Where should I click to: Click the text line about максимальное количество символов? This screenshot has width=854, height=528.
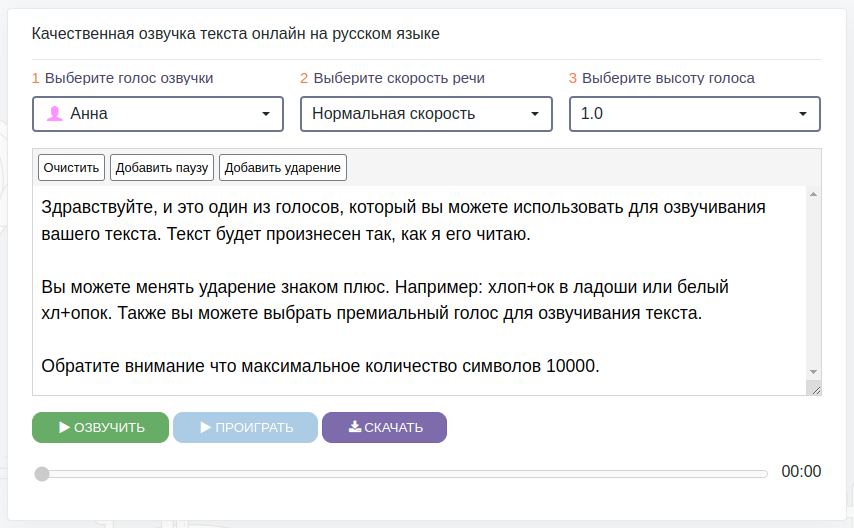click(x=320, y=366)
